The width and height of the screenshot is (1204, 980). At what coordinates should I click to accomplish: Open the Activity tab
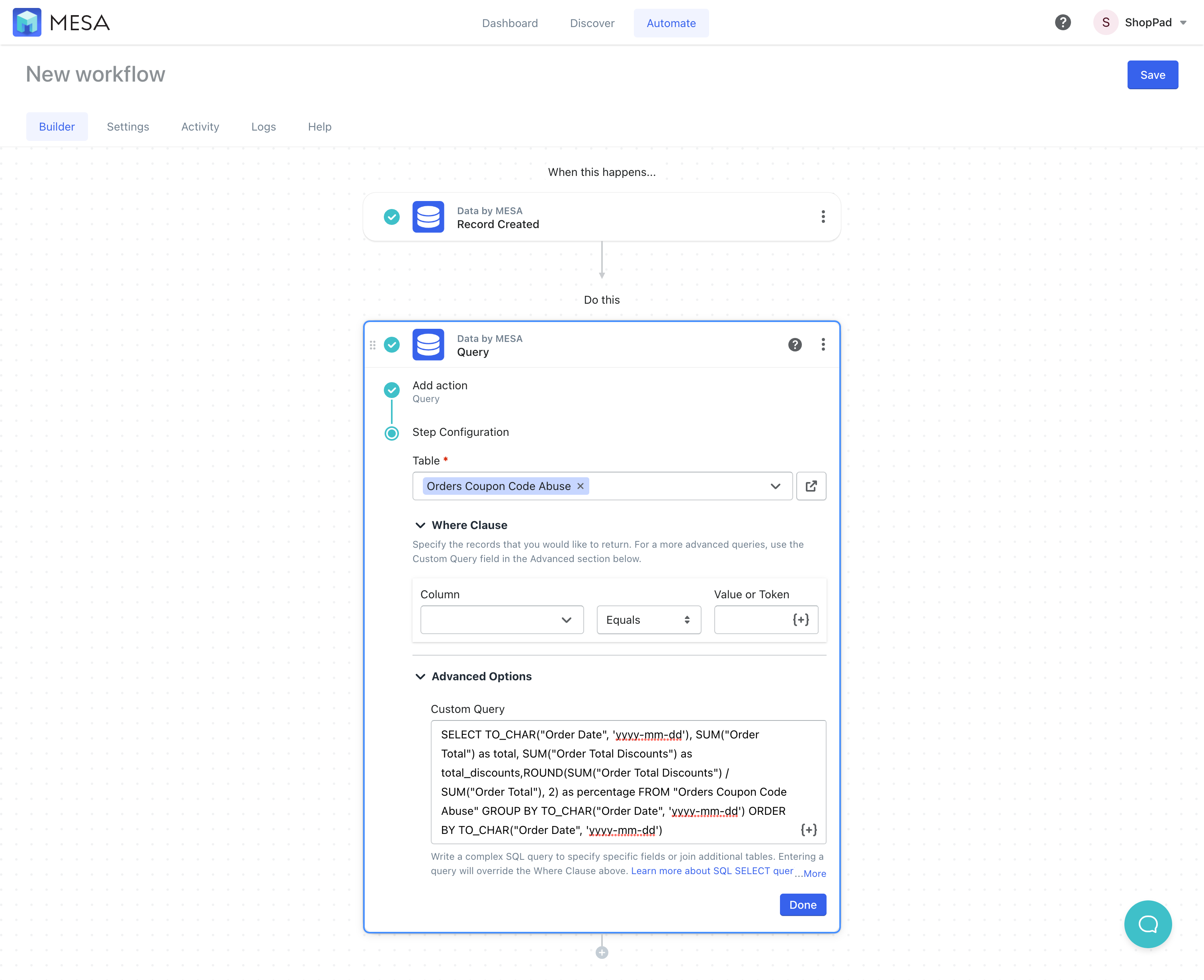200,127
